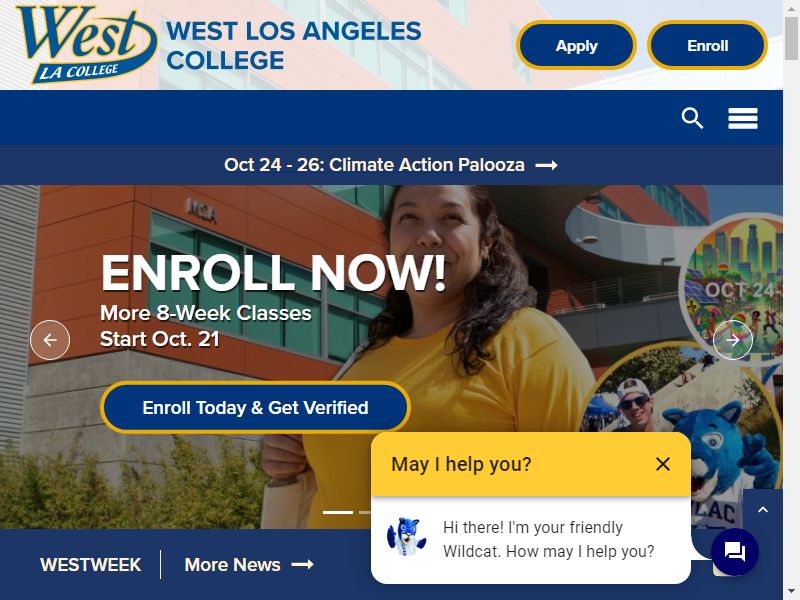Image resolution: width=800 pixels, height=600 pixels.
Task: Advance to next carousel slide arrow
Action: click(x=733, y=340)
